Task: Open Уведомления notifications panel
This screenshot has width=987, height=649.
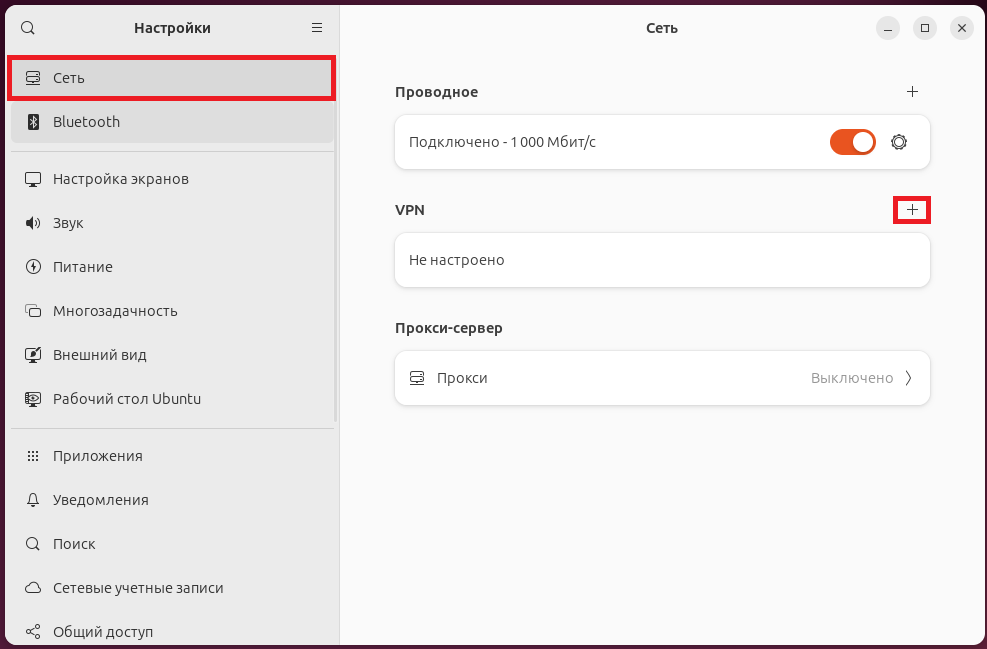Action: (100, 500)
